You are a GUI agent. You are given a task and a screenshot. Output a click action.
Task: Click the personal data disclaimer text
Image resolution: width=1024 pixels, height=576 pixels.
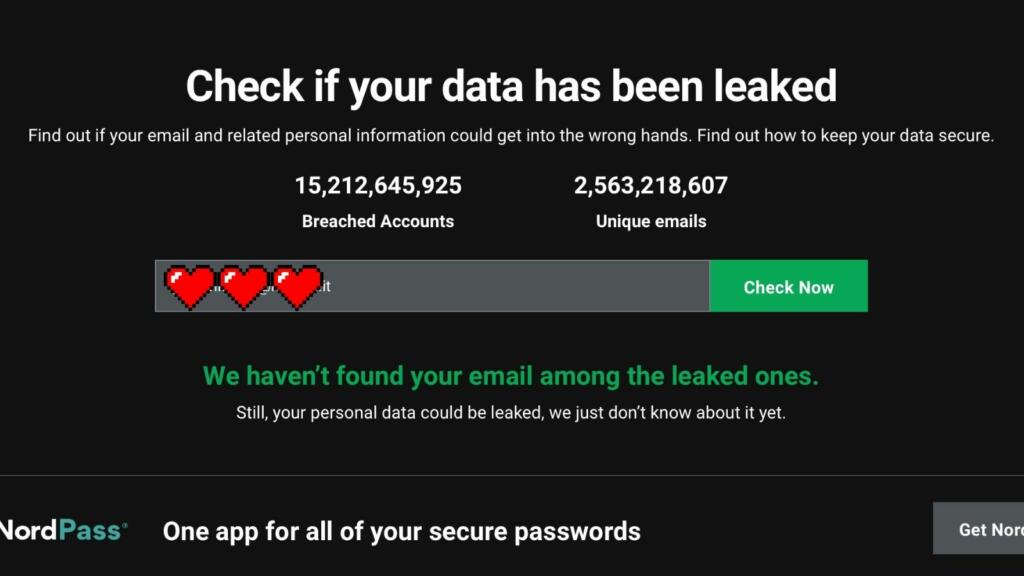point(511,412)
